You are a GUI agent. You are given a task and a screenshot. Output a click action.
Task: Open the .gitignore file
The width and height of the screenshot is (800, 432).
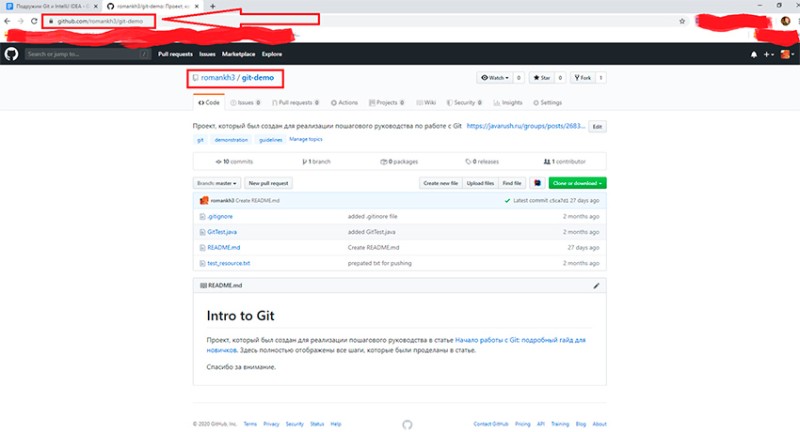tap(220, 216)
